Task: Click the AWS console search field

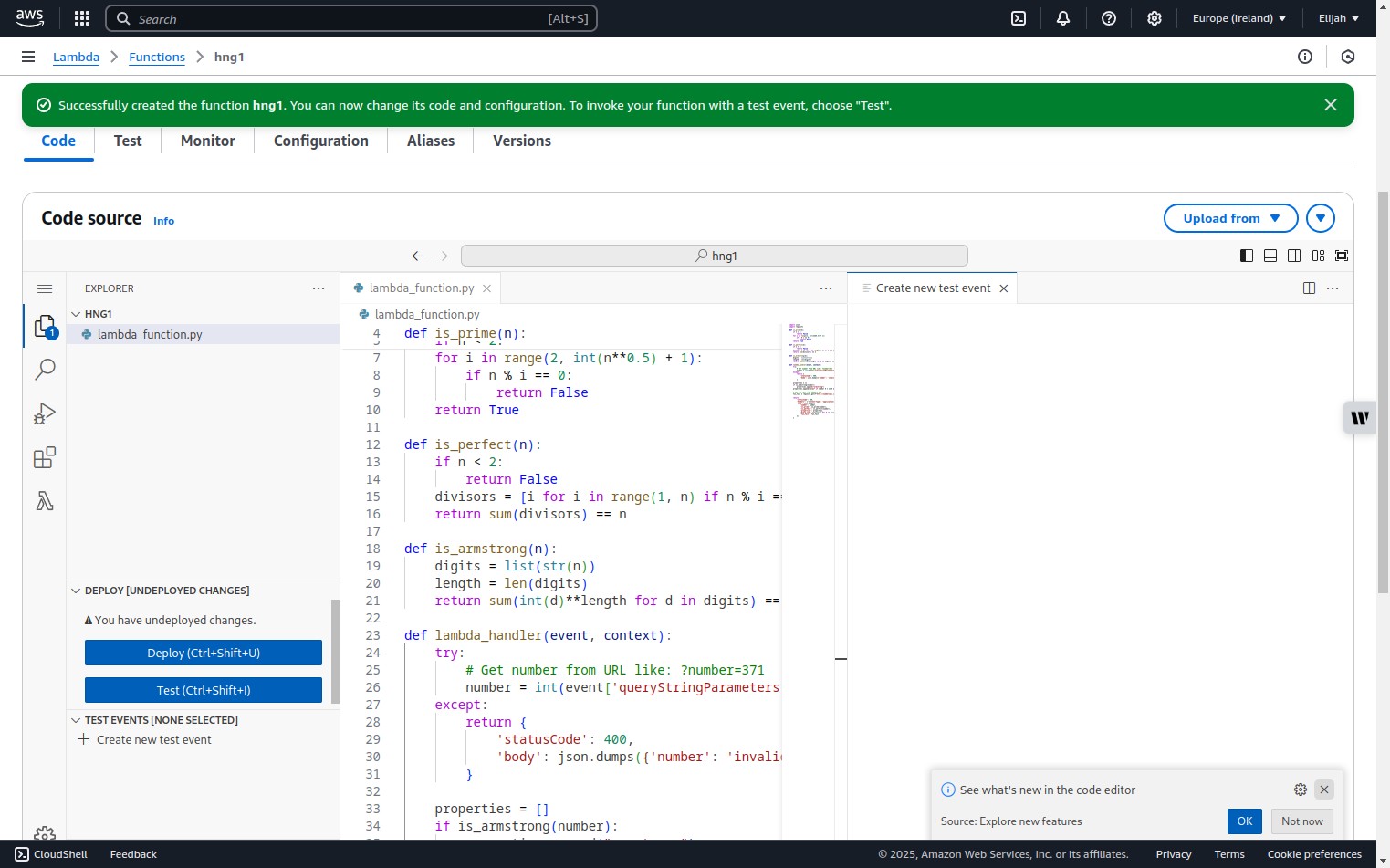Action: click(x=351, y=17)
